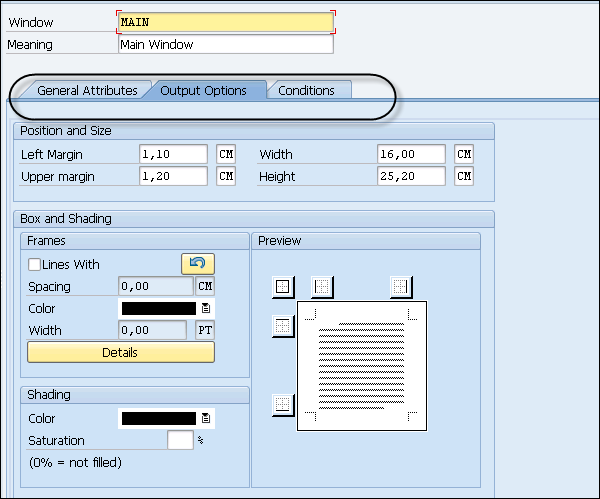
Task: Enable the Lines With checkbox
Action: click(x=35, y=265)
